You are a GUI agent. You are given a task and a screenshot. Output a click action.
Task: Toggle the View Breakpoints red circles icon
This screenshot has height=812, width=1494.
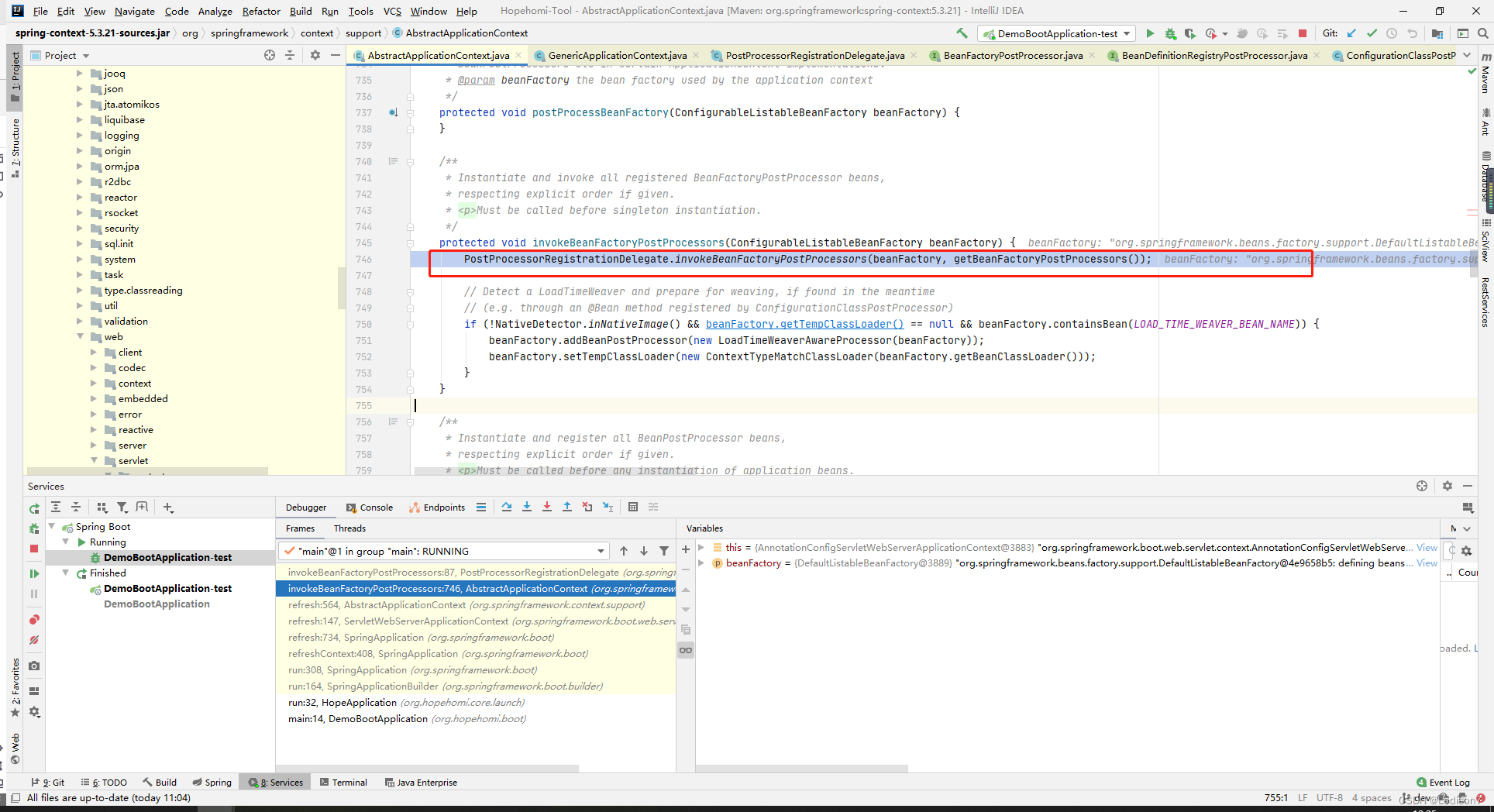(34, 620)
